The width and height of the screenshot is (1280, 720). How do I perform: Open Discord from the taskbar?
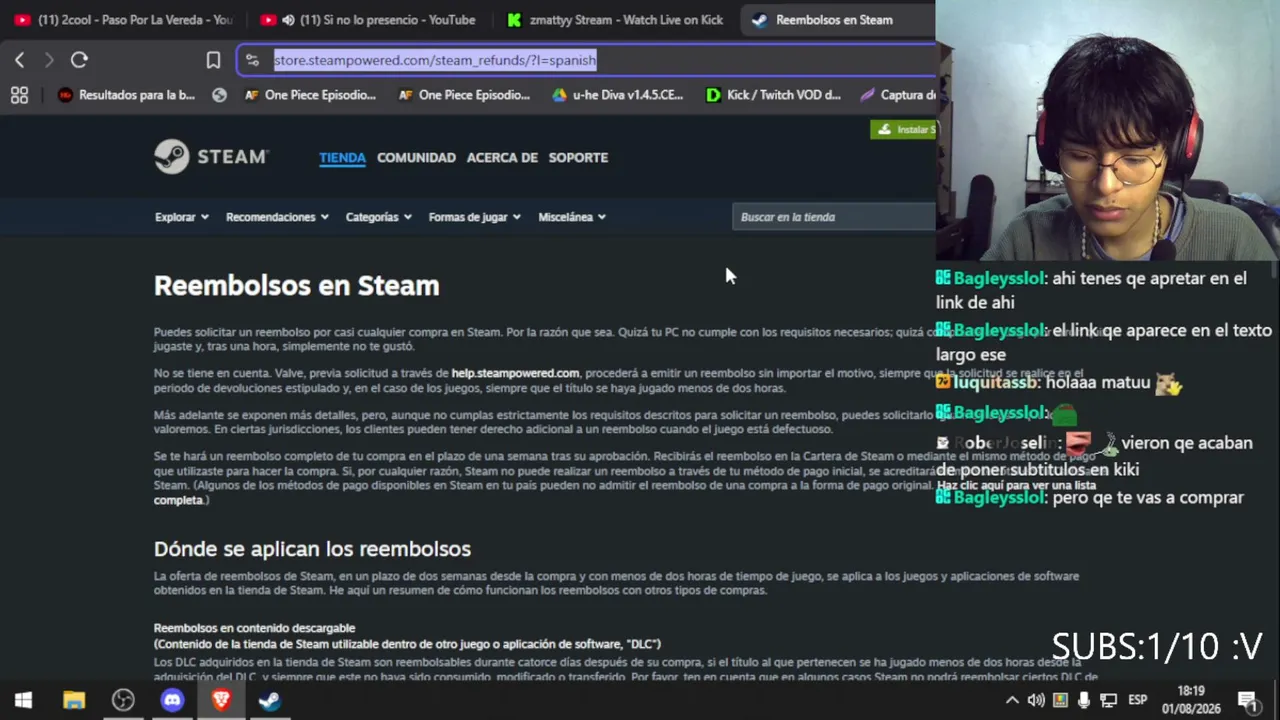point(172,700)
